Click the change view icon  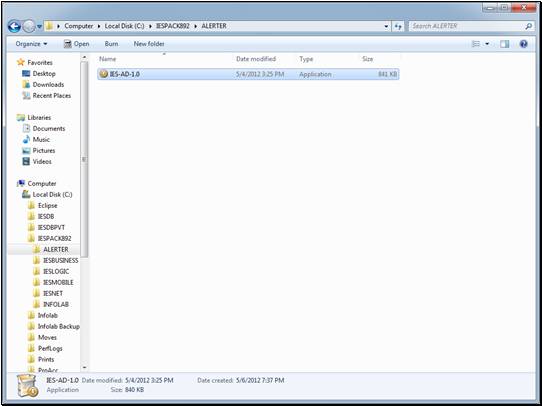476,44
